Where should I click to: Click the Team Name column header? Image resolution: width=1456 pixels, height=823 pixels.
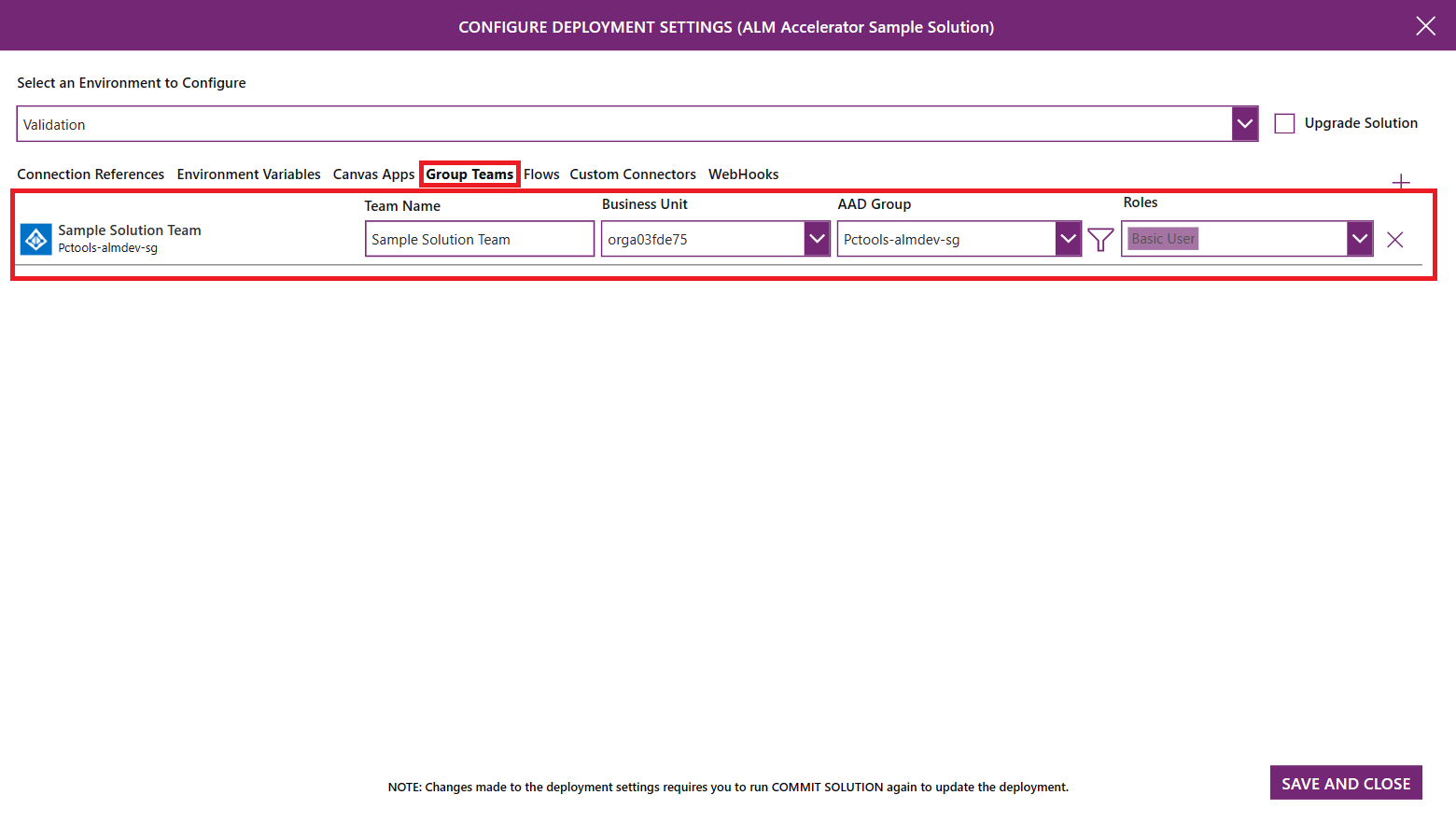point(402,206)
